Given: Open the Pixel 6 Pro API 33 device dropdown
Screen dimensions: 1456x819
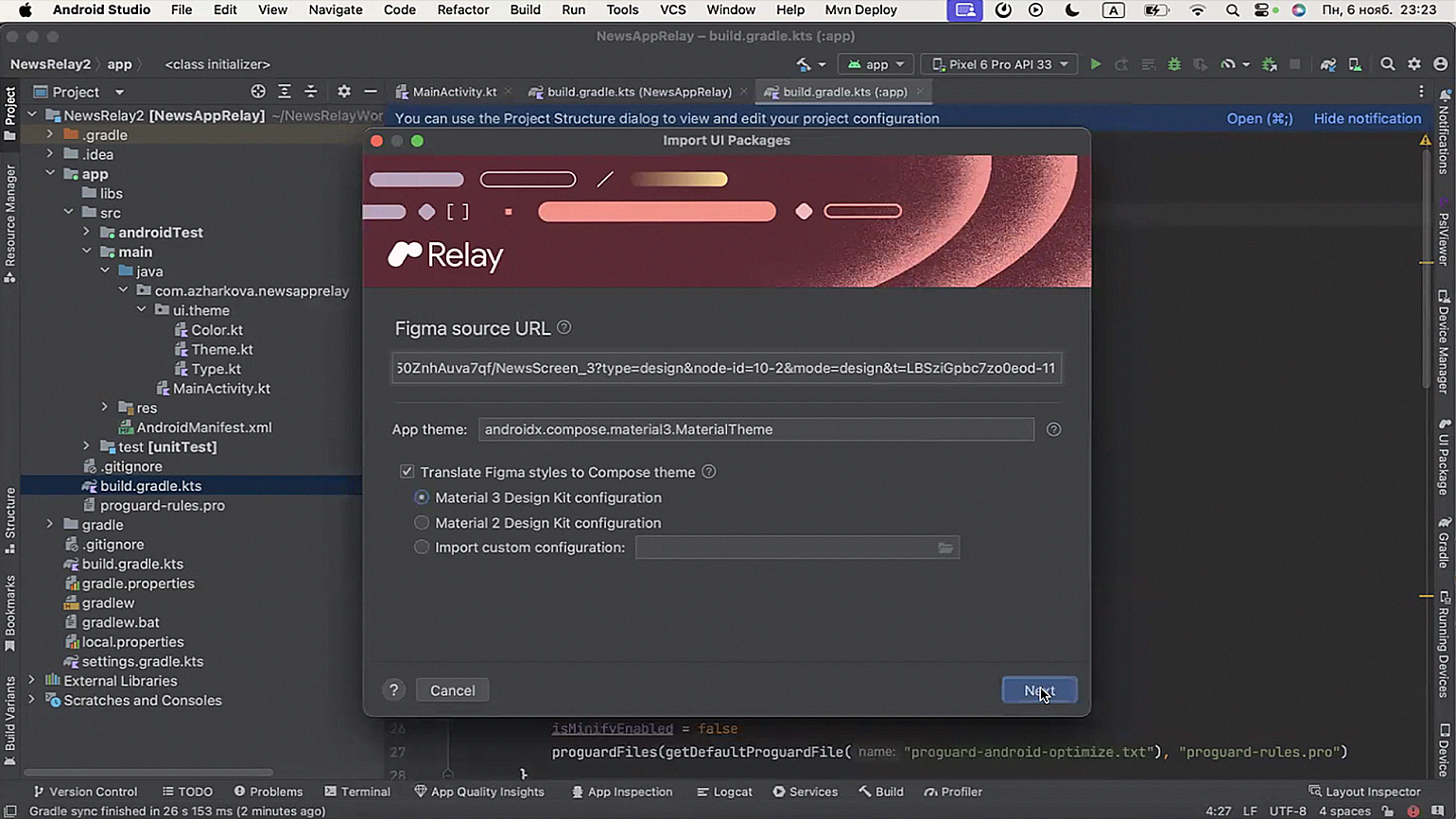Looking at the screenshot, I should 1000,64.
